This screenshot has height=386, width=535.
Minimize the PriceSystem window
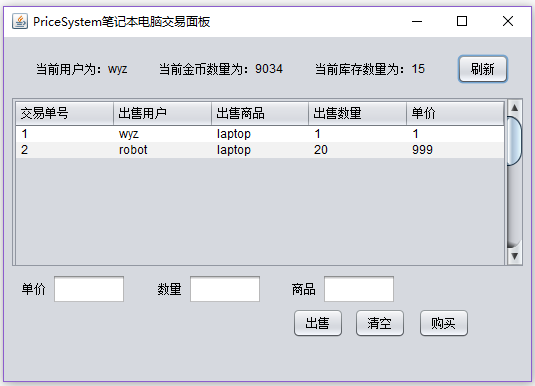[x=417, y=21]
